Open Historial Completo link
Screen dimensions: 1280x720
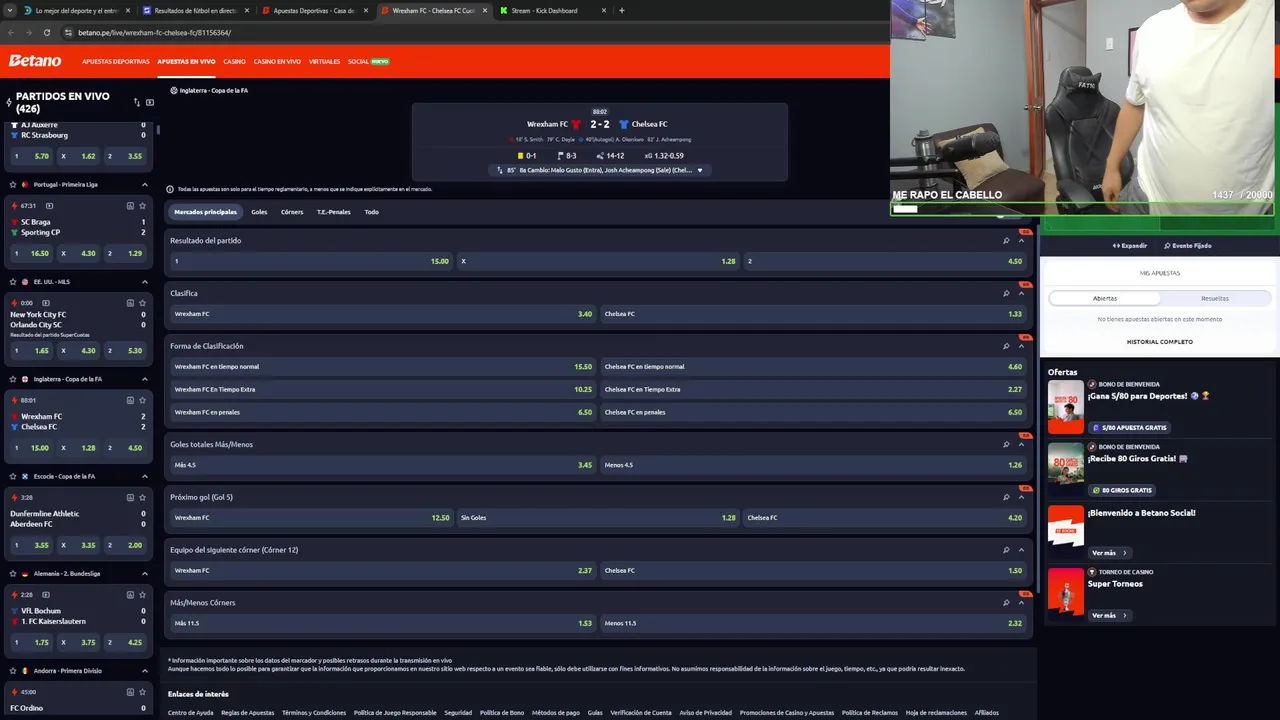coord(1160,342)
